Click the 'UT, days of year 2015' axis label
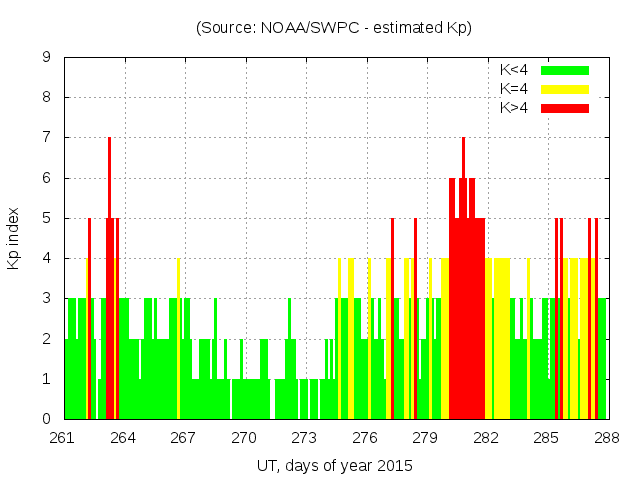Screen dimensions: 640x480 pos(334,465)
